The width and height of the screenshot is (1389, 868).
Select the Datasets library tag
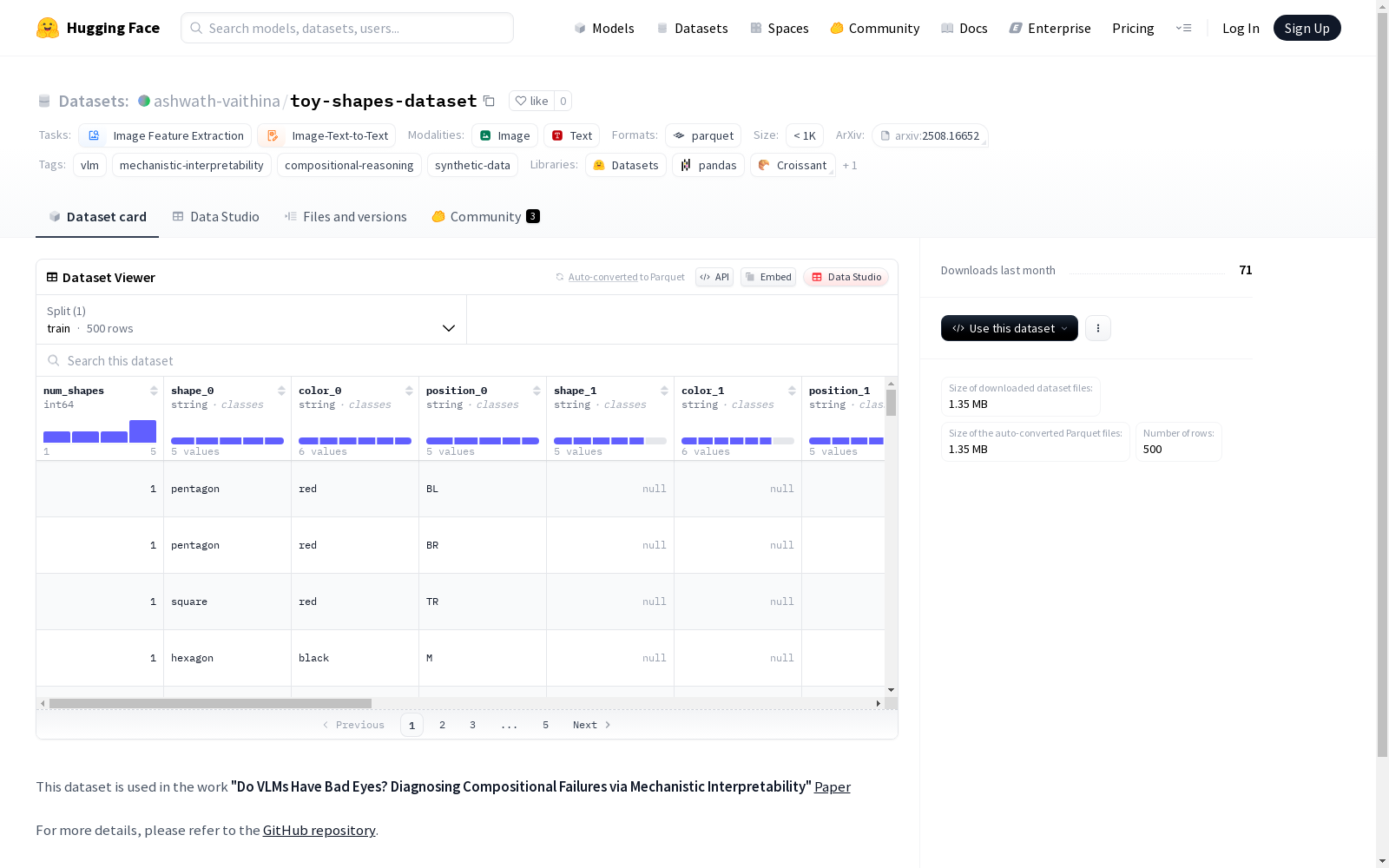click(x=626, y=165)
